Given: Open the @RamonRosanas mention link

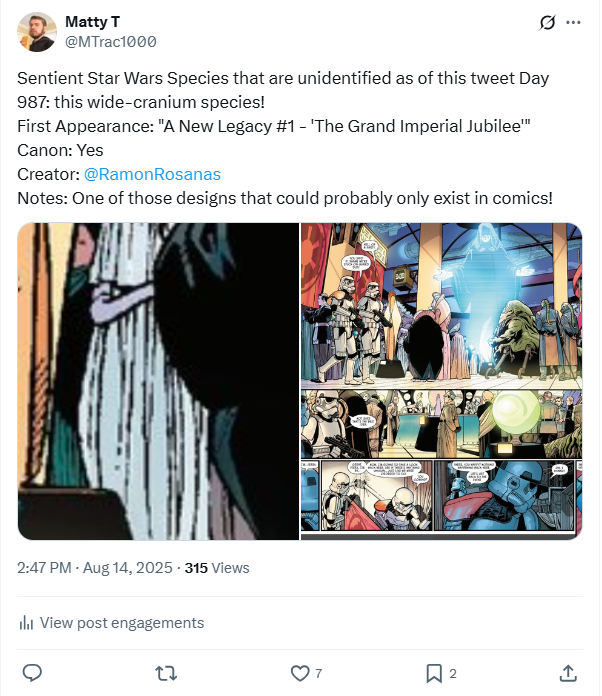Looking at the screenshot, I should point(152,174).
